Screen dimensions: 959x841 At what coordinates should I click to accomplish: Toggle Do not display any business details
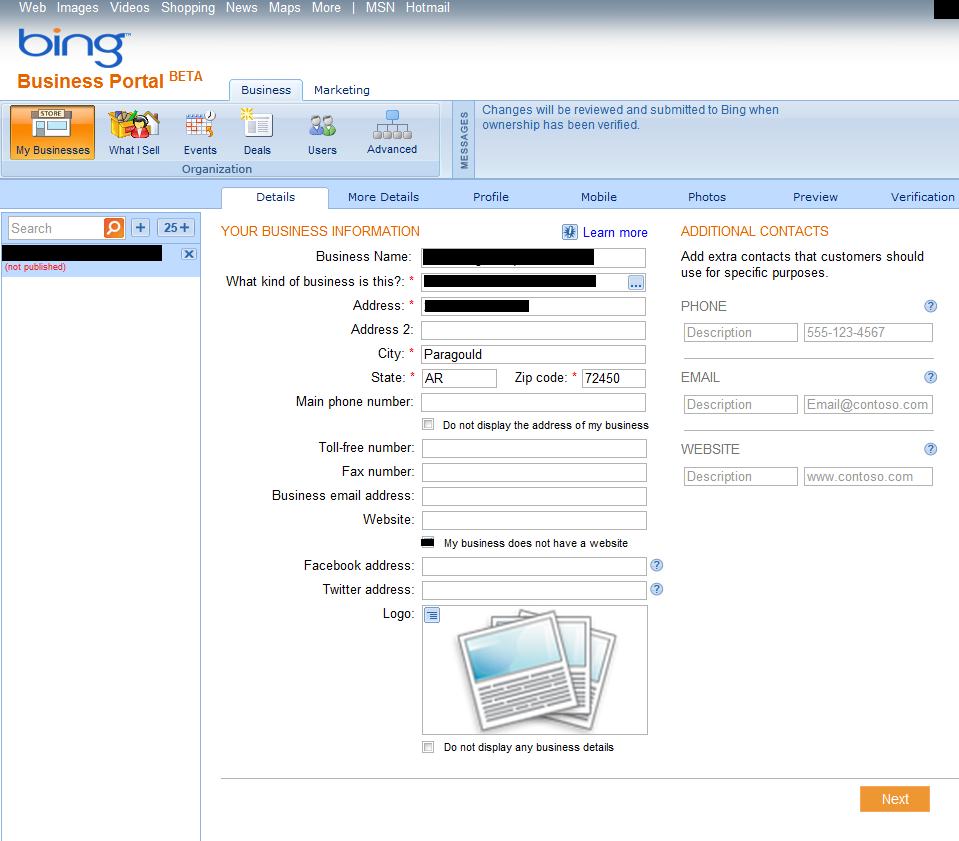pyautogui.click(x=428, y=747)
